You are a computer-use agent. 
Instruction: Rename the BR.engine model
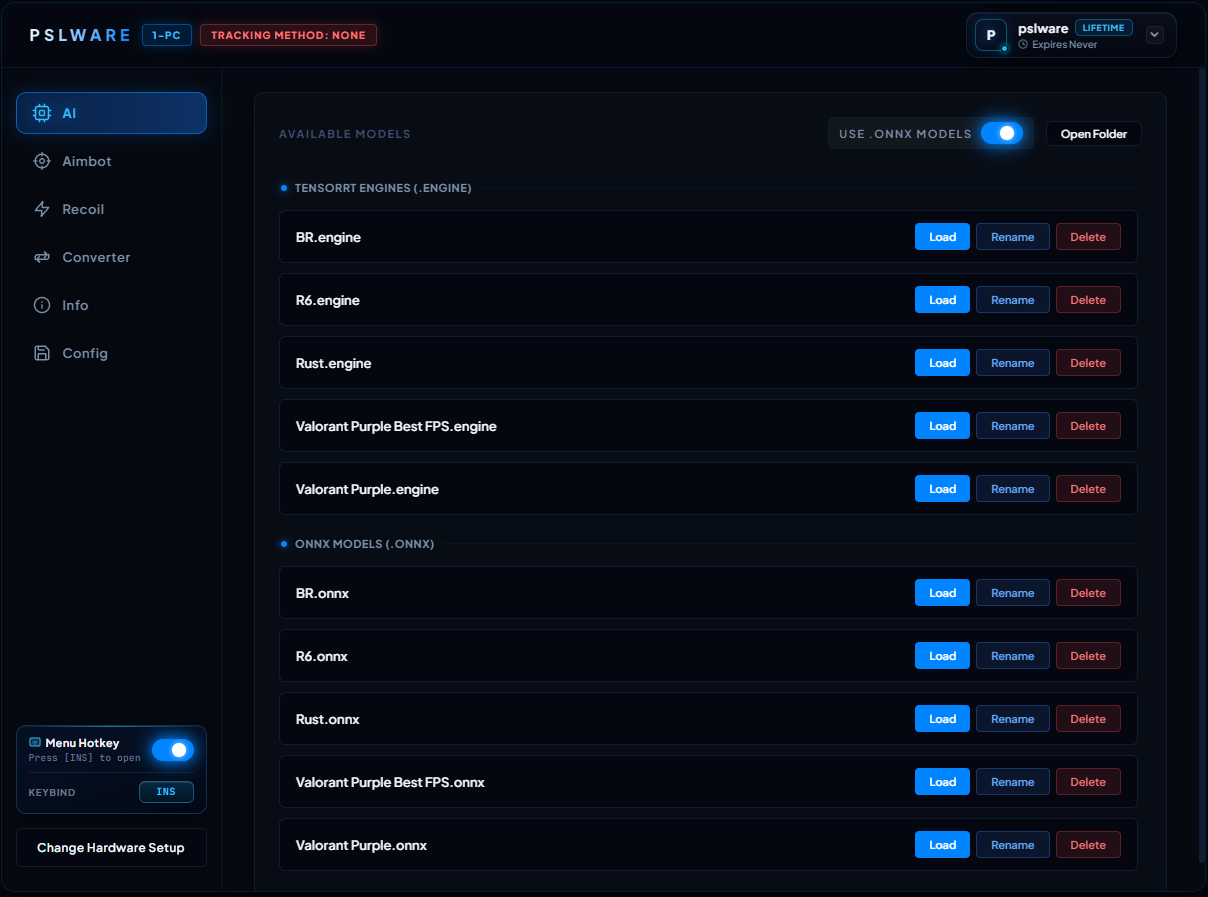[x=1013, y=237]
